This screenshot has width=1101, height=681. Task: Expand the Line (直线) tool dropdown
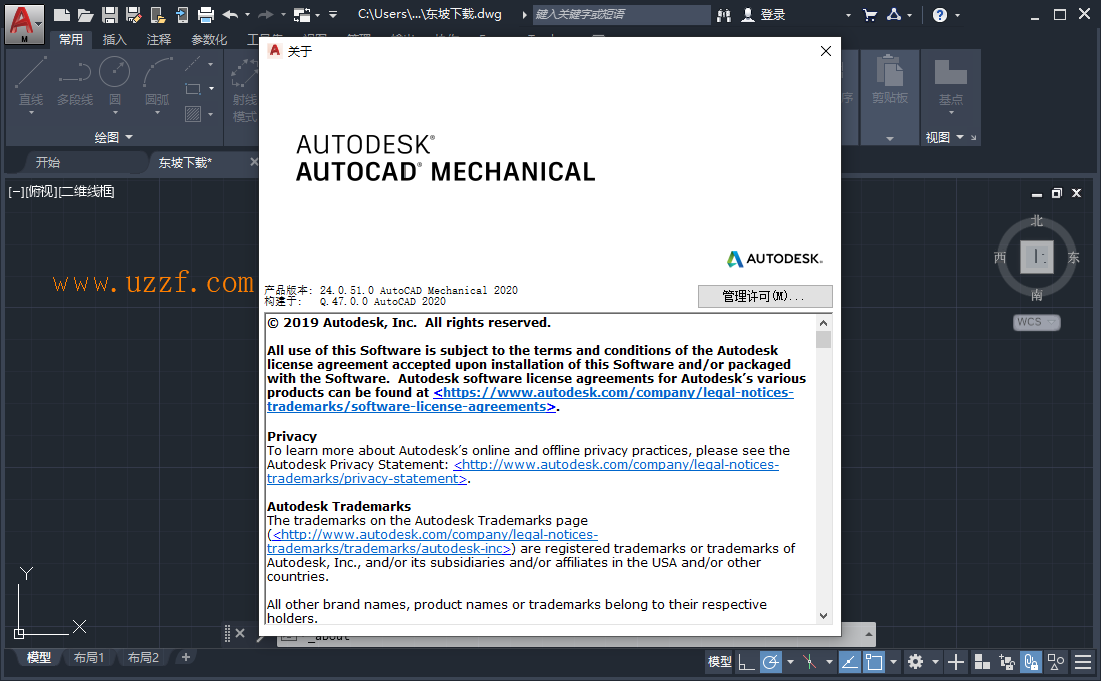point(31,112)
